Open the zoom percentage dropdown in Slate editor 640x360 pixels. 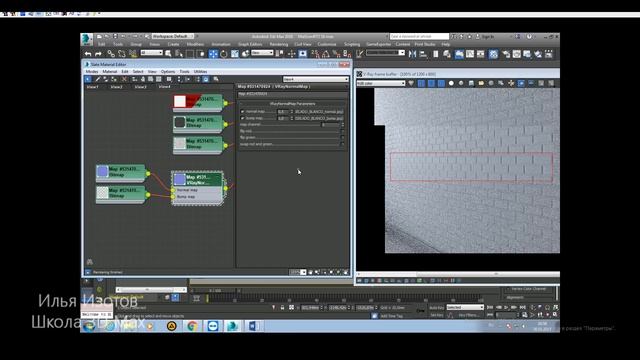click(298, 272)
